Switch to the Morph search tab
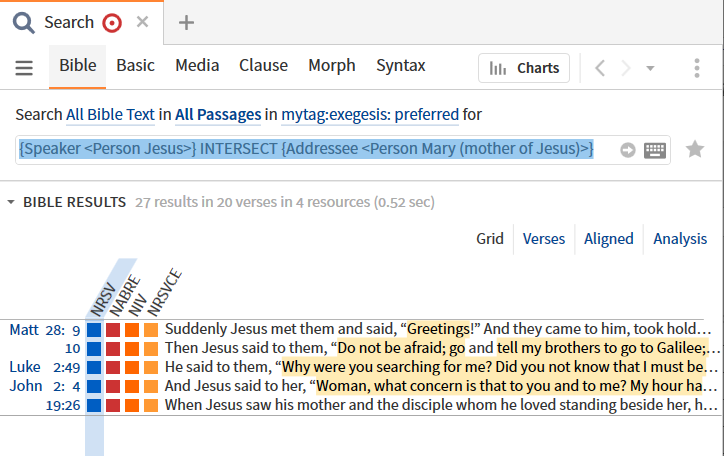Image resolution: width=724 pixels, height=456 pixels. coord(332,66)
